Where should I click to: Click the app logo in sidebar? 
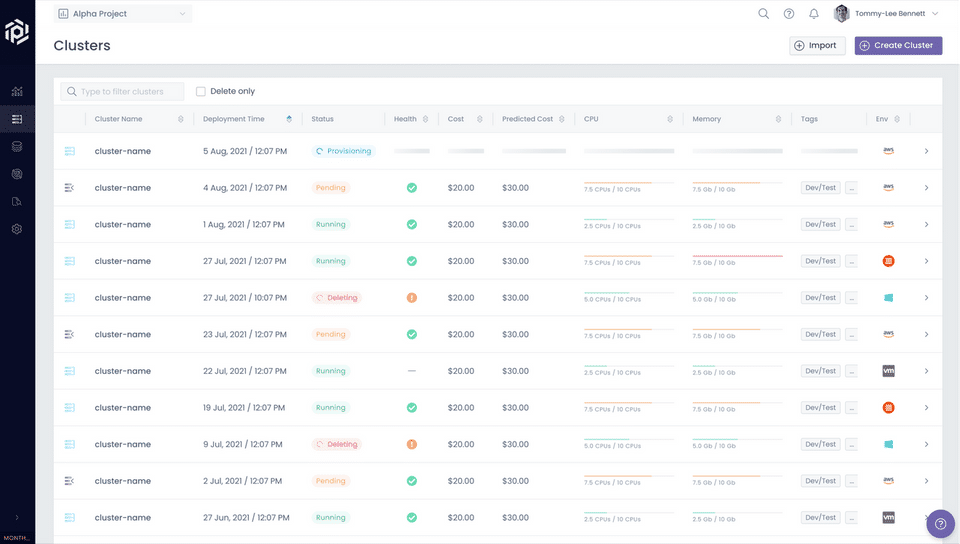[x=17, y=32]
